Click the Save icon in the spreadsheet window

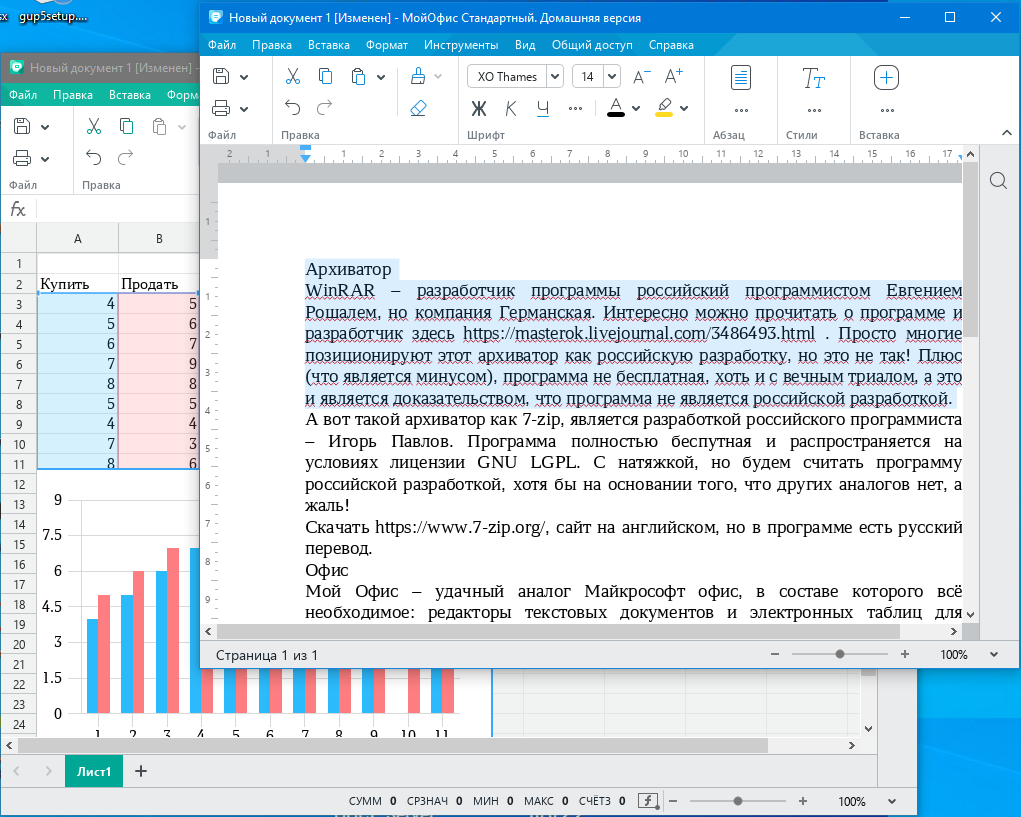tap(22, 126)
